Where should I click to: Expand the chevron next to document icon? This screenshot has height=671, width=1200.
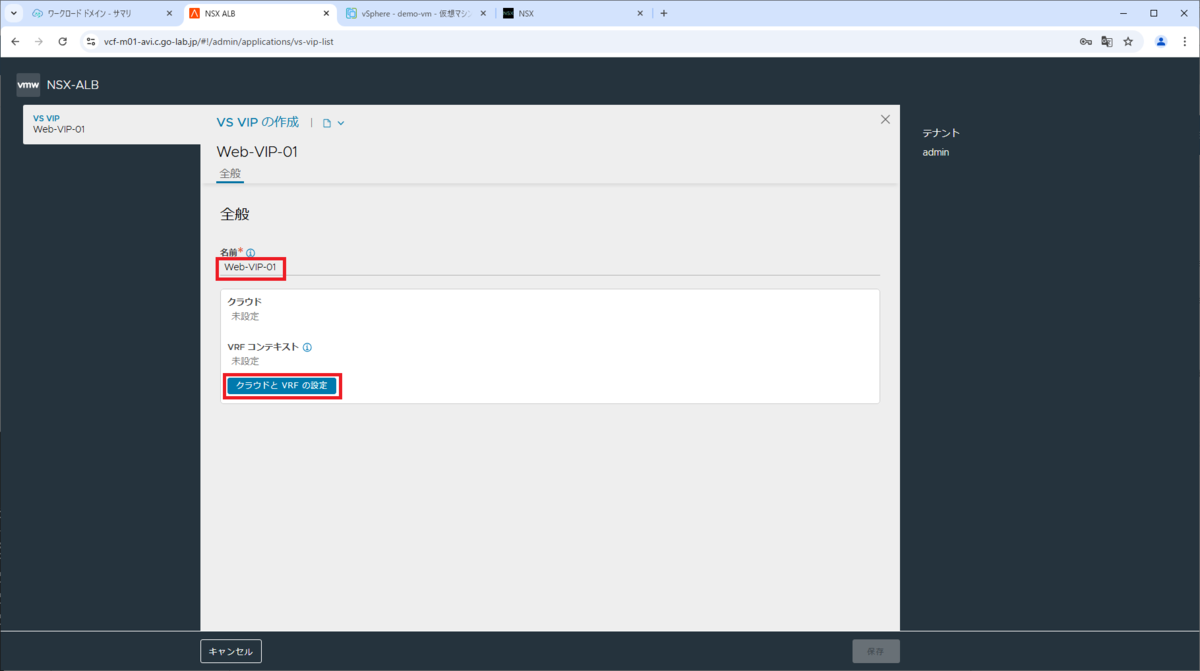[x=341, y=123]
